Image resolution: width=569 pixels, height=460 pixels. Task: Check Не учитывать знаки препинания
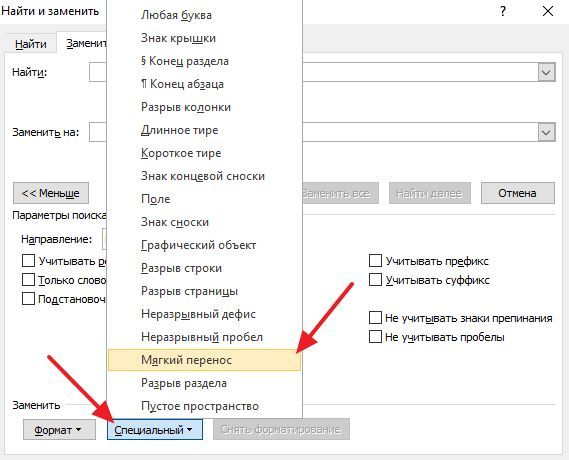pyautogui.click(x=375, y=317)
